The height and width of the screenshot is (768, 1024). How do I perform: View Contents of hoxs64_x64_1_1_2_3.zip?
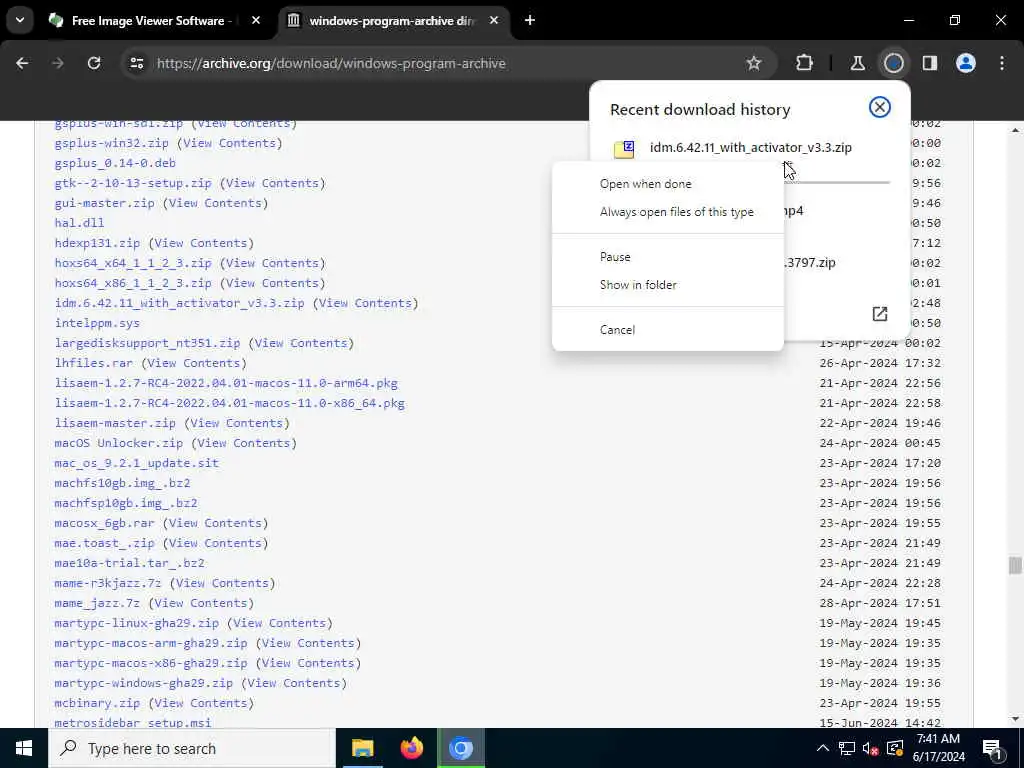coord(272,263)
